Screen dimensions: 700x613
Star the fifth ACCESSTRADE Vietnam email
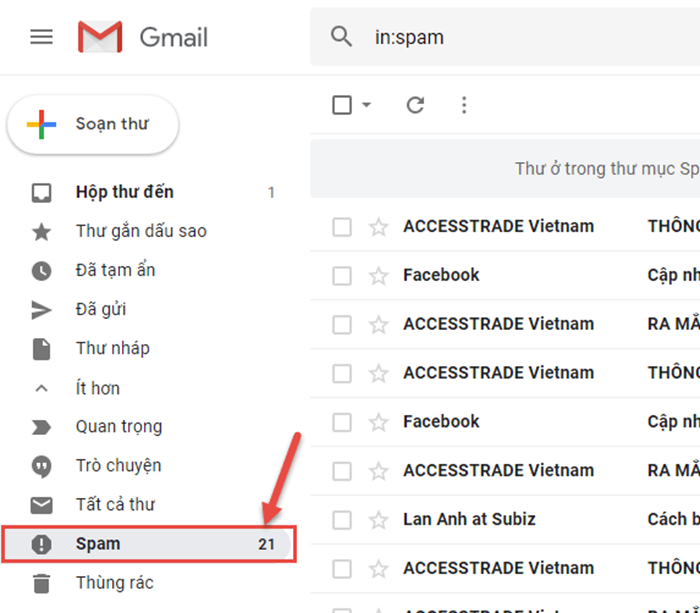click(x=379, y=568)
